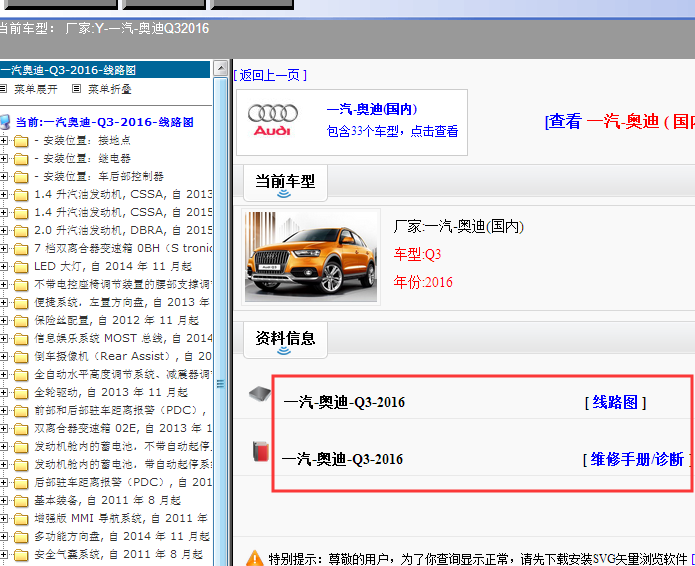695x566 pixels.
Task: Open the 线路图 link for Q3-2016
Action: [615, 402]
